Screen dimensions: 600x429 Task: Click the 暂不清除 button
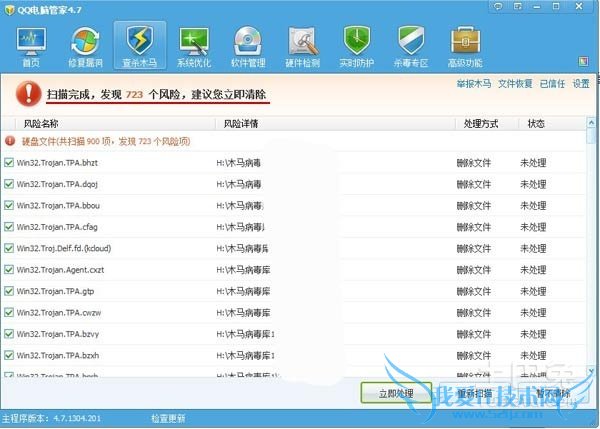click(x=553, y=393)
